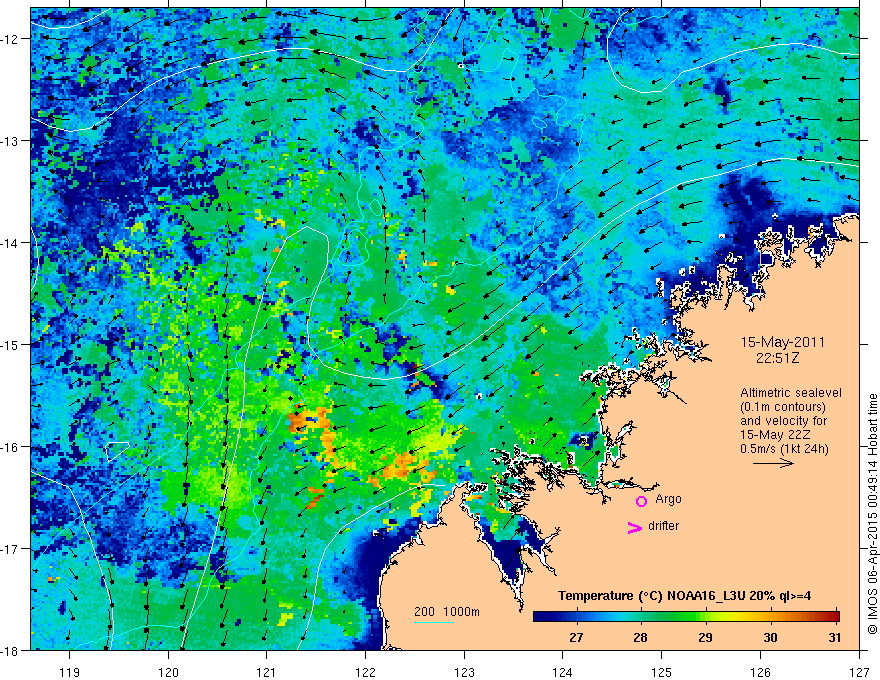
Task: Click the colorbar tick label '28'
Action: [x=640, y=637]
